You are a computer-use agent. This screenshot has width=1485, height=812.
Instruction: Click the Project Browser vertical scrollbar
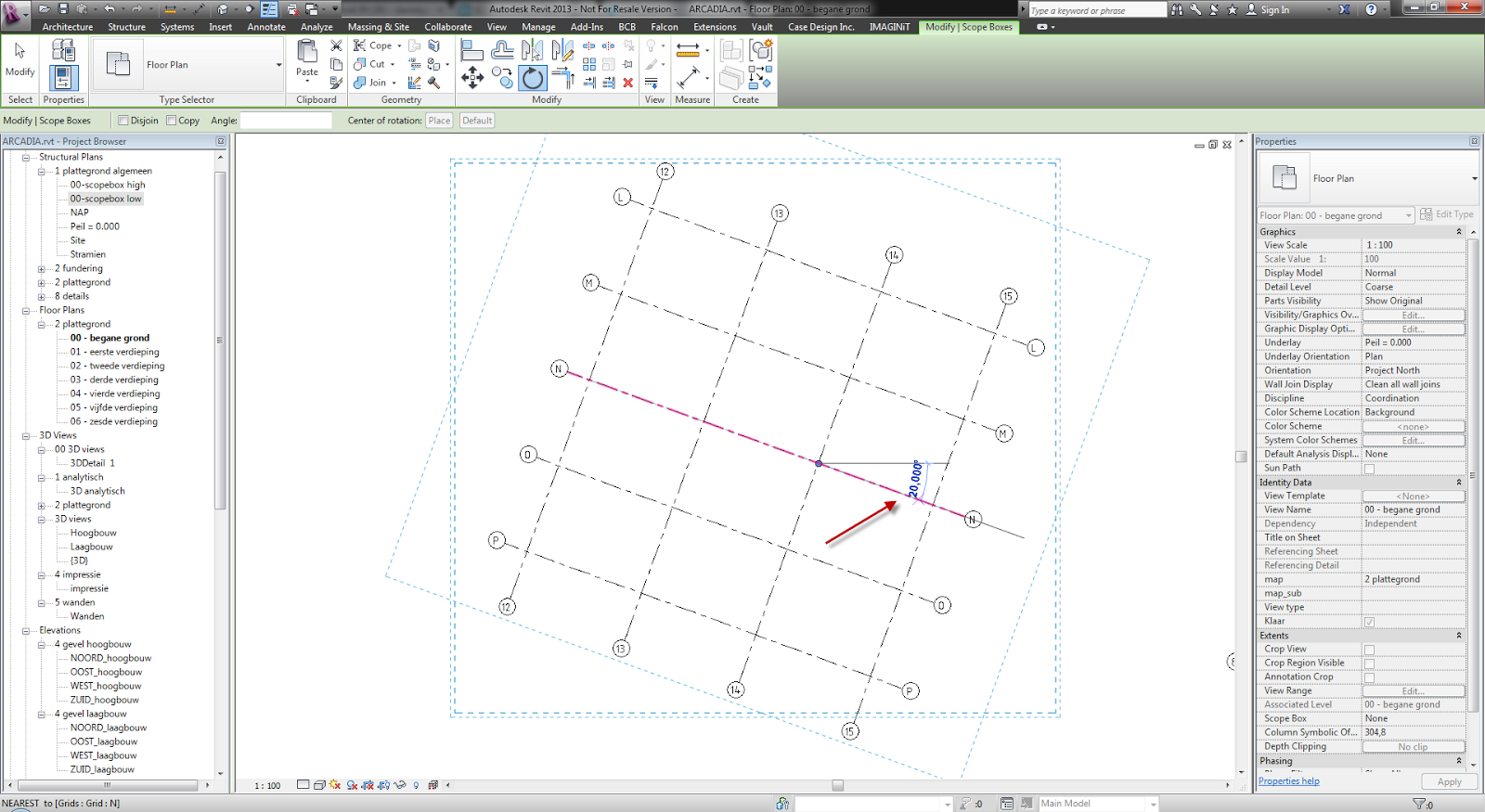(x=220, y=339)
